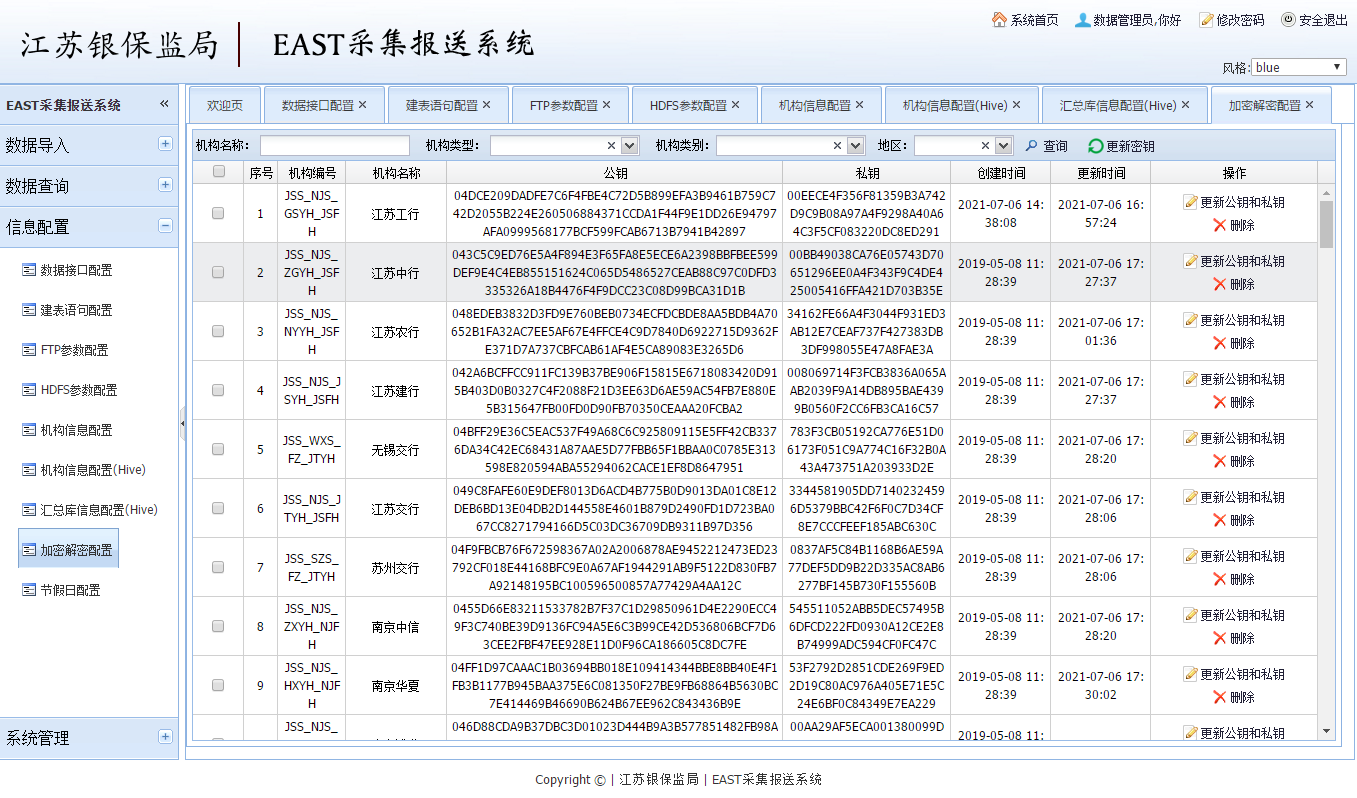This screenshot has height=798, width=1357.
Task: Click the HDFS参数配置 sidebar item icon
Action: (x=29, y=390)
